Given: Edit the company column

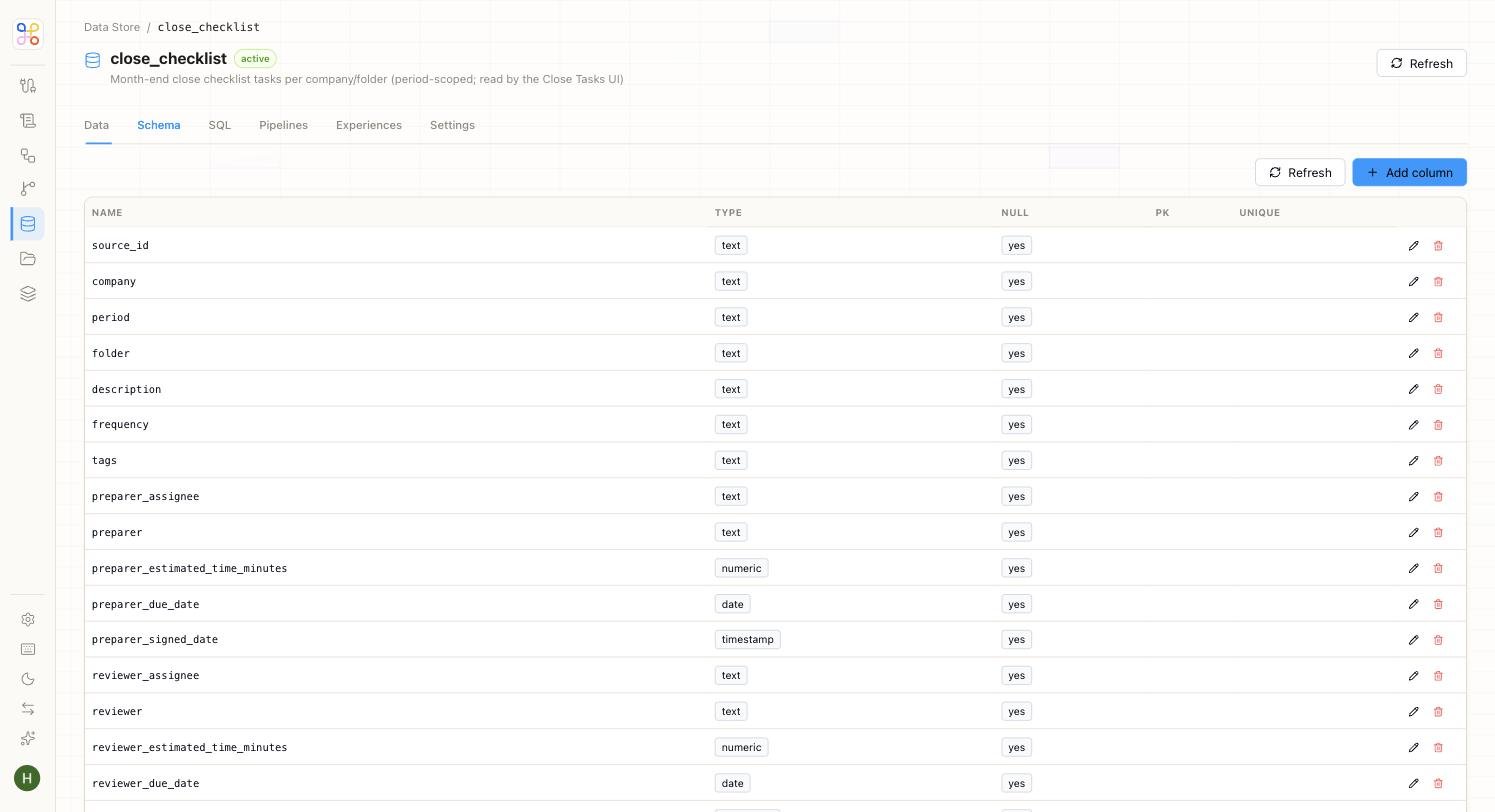Looking at the screenshot, I should 1413,282.
